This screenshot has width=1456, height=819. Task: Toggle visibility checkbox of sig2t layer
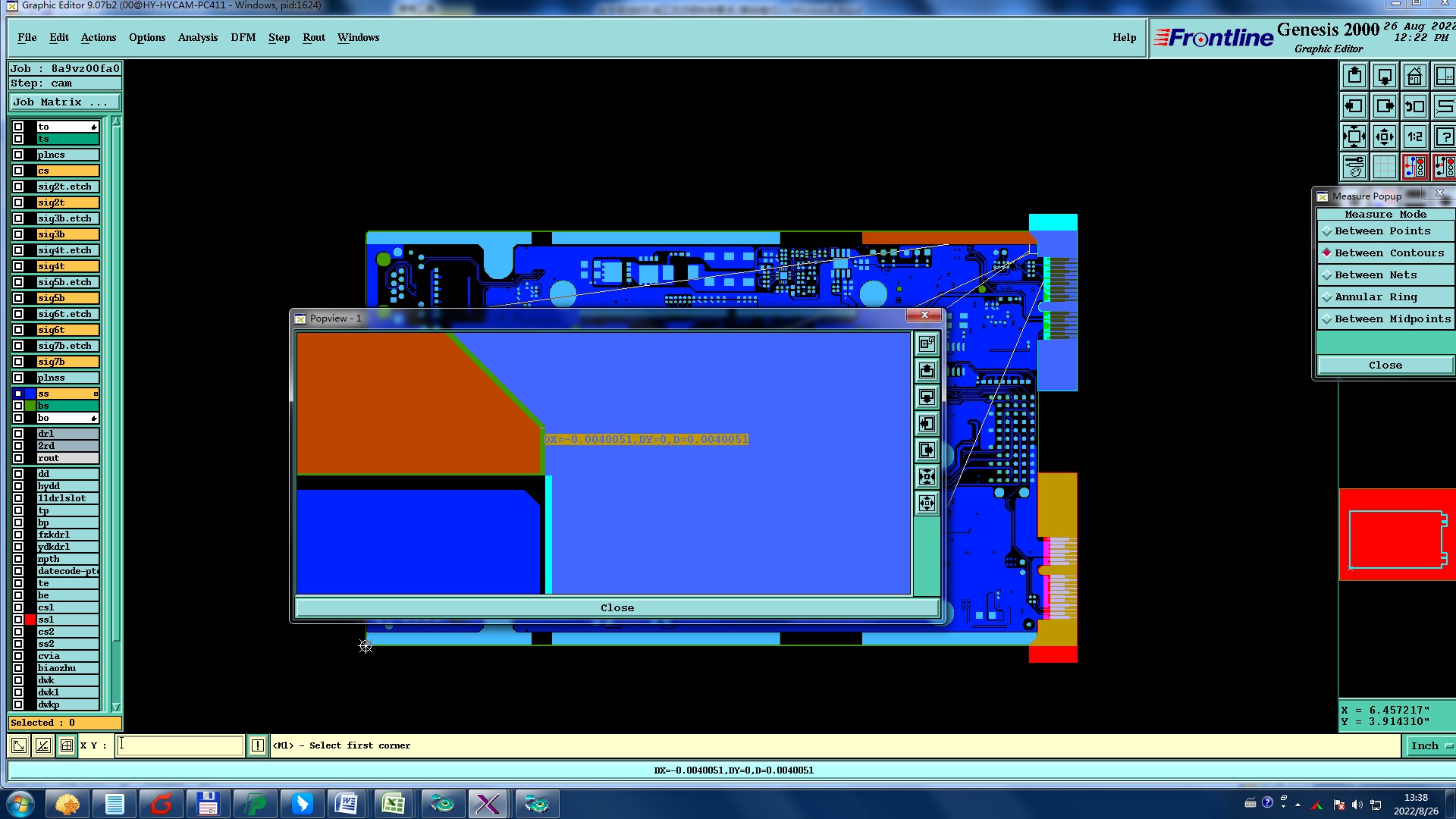coord(18,202)
